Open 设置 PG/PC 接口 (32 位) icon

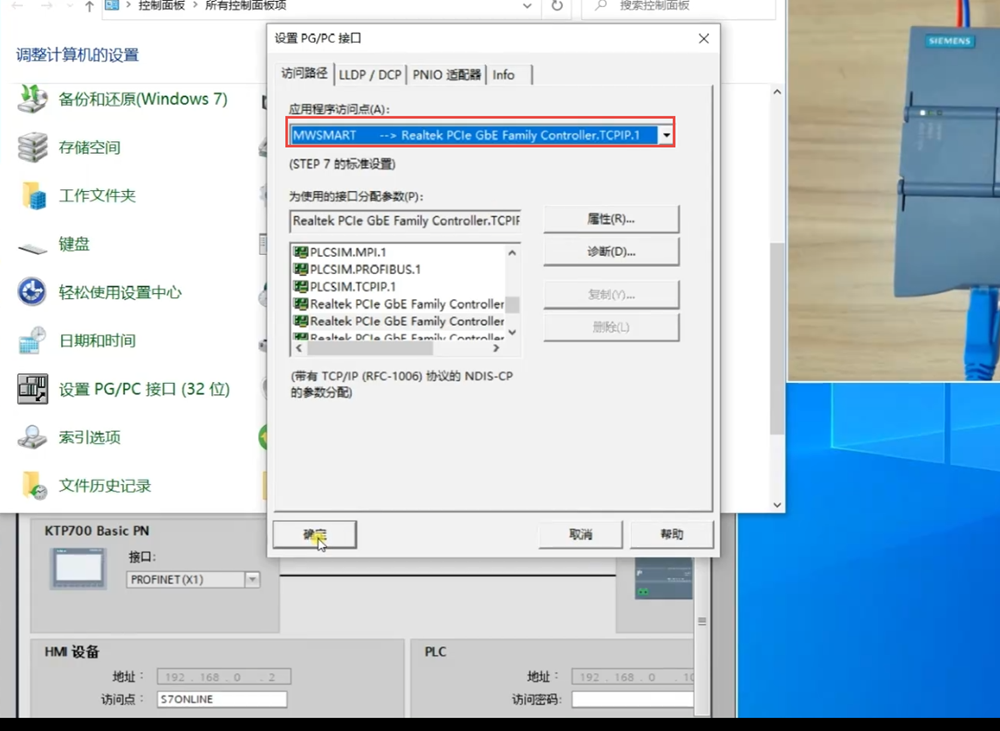click(33, 389)
